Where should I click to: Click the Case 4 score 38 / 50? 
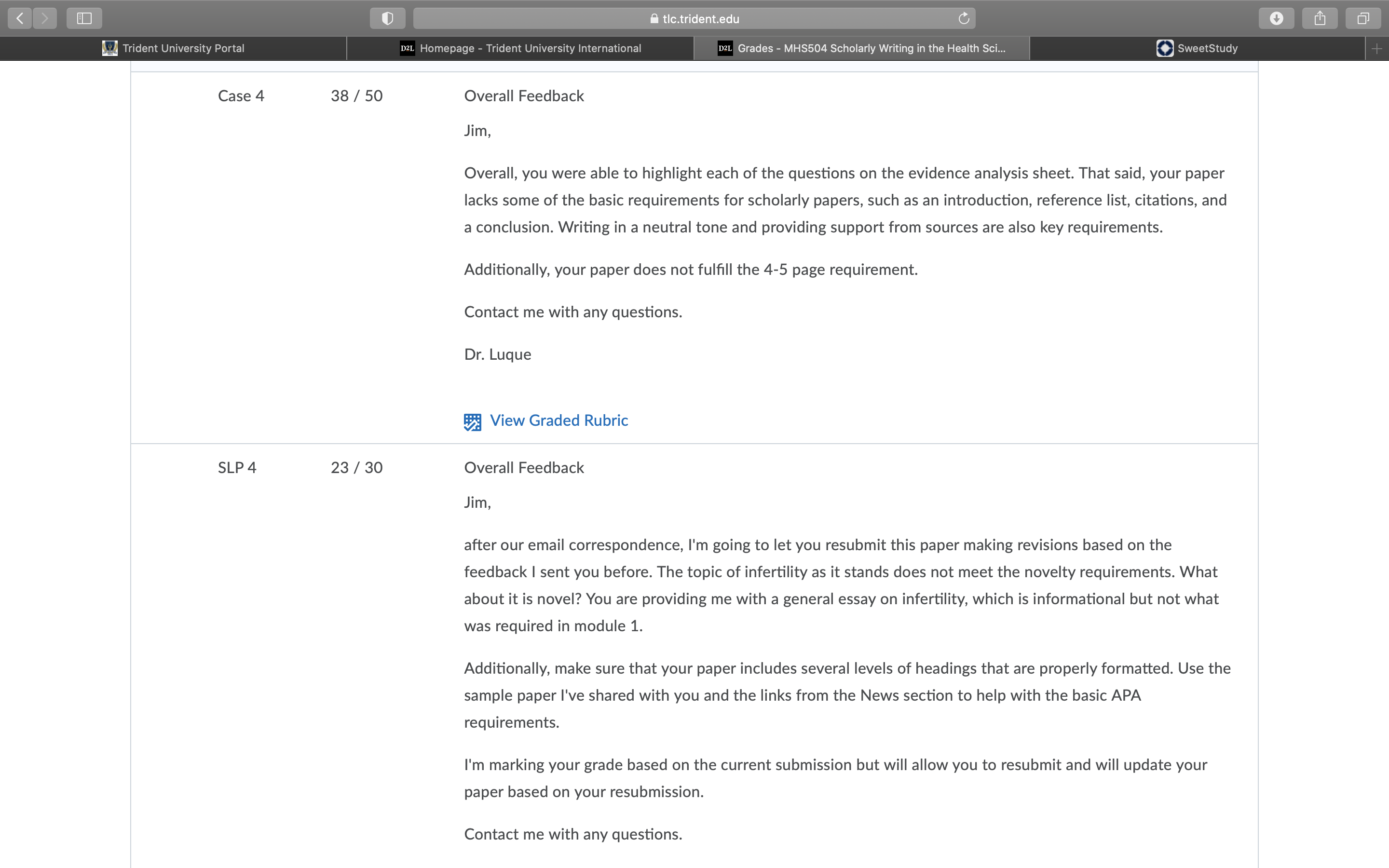click(x=356, y=96)
